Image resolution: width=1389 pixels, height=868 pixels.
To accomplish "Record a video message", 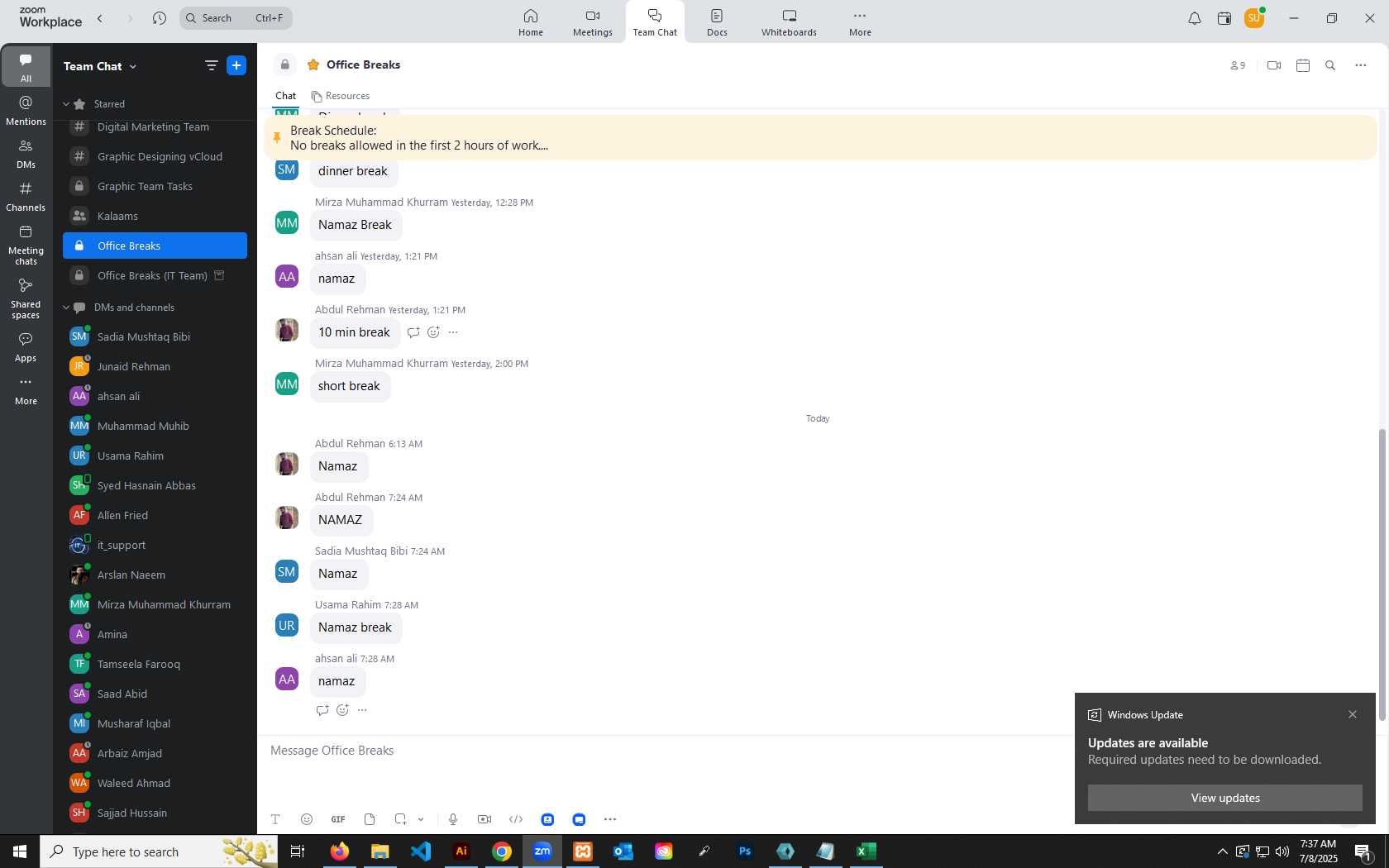I will click(x=484, y=819).
